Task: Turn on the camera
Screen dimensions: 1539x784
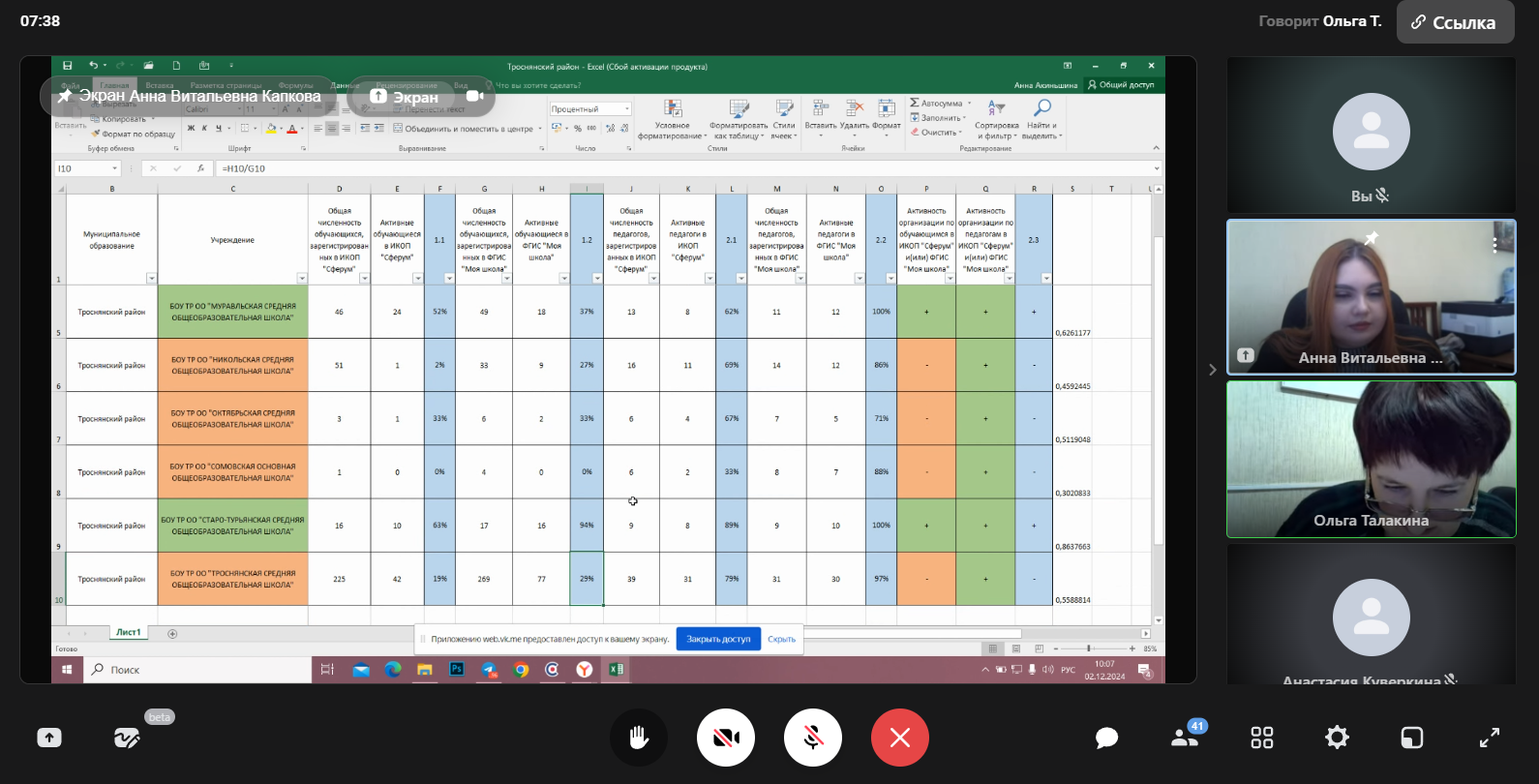Action: (x=726, y=738)
